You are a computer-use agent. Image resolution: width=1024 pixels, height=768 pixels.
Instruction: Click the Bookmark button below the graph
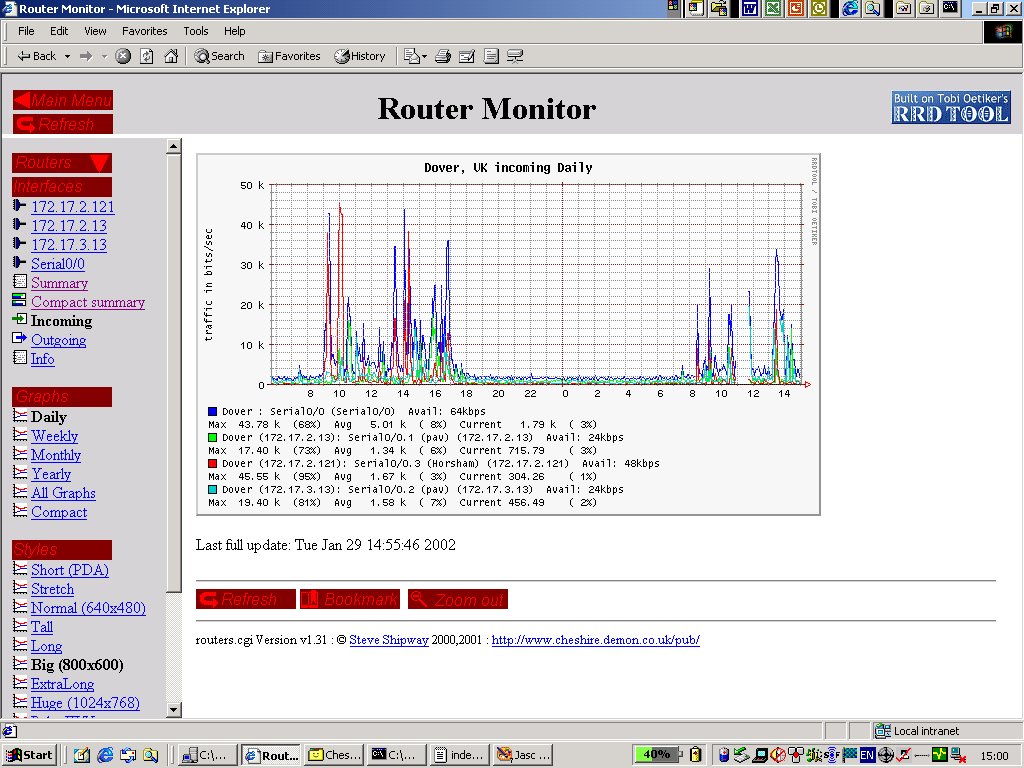(x=349, y=599)
